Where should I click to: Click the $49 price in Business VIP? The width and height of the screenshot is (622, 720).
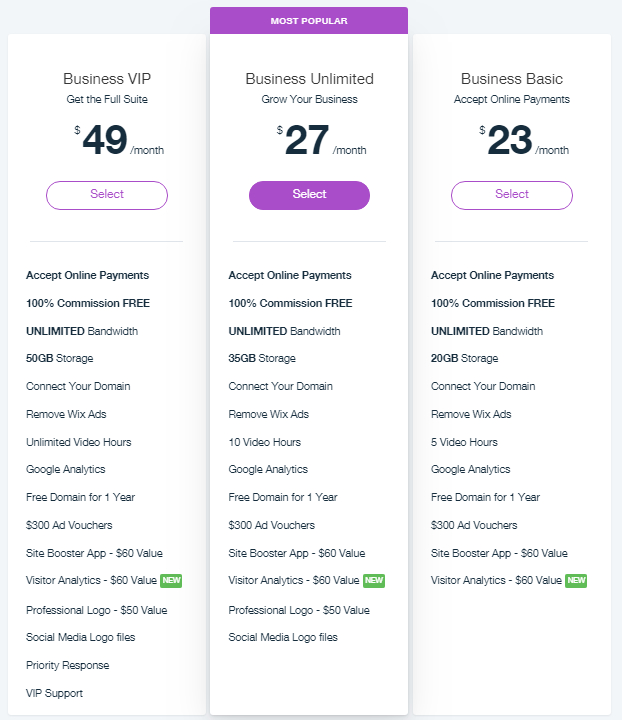(105, 141)
